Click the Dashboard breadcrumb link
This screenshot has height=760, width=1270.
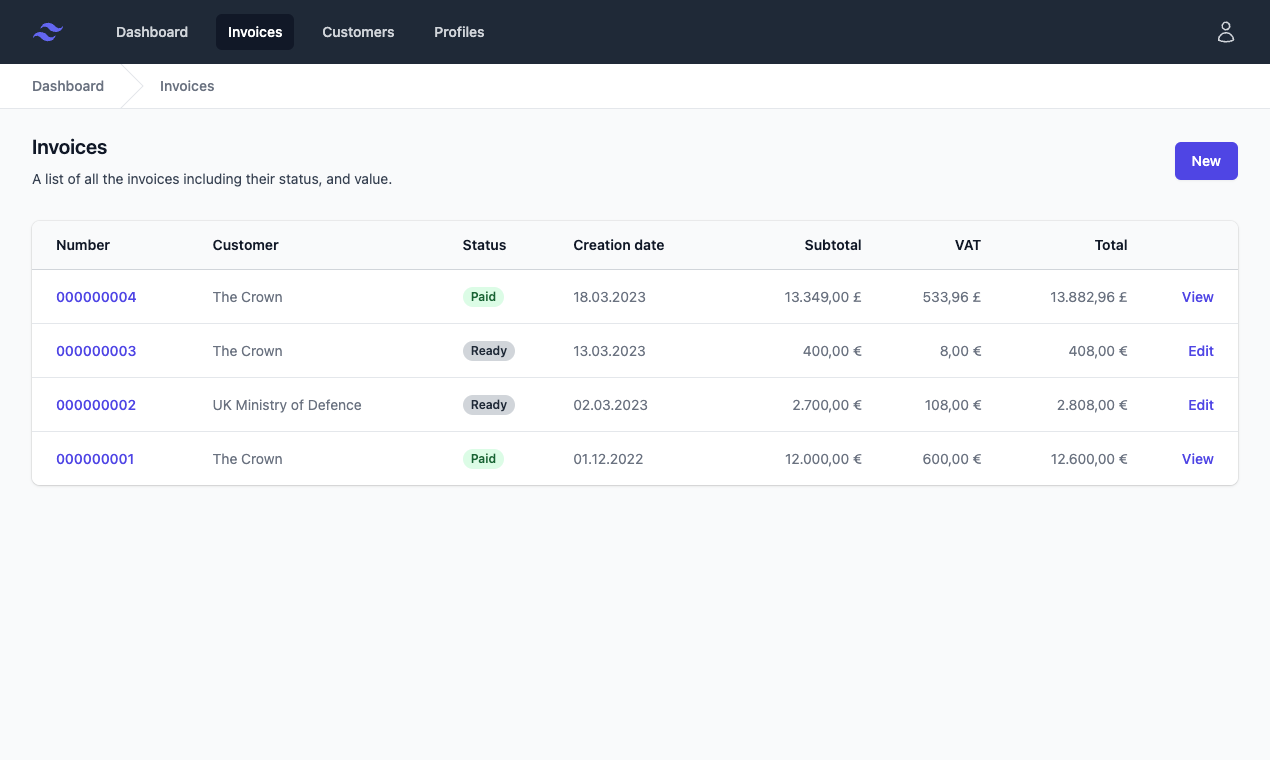tap(68, 86)
